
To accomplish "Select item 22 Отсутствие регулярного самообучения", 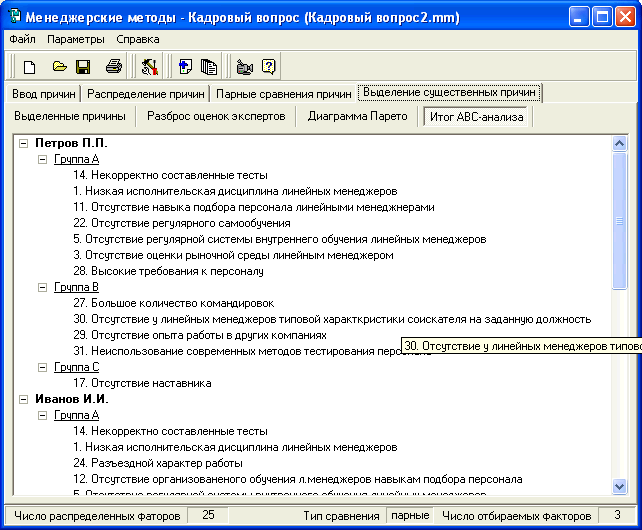I will tap(182, 223).
